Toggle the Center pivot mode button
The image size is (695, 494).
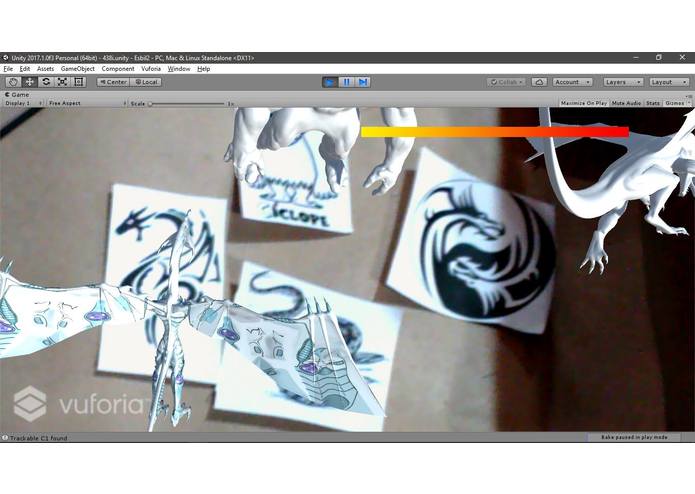(x=113, y=82)
